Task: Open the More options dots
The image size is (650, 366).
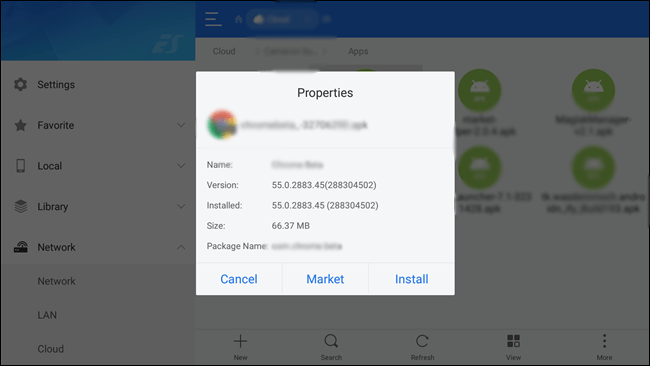Action: coord(604,341)
